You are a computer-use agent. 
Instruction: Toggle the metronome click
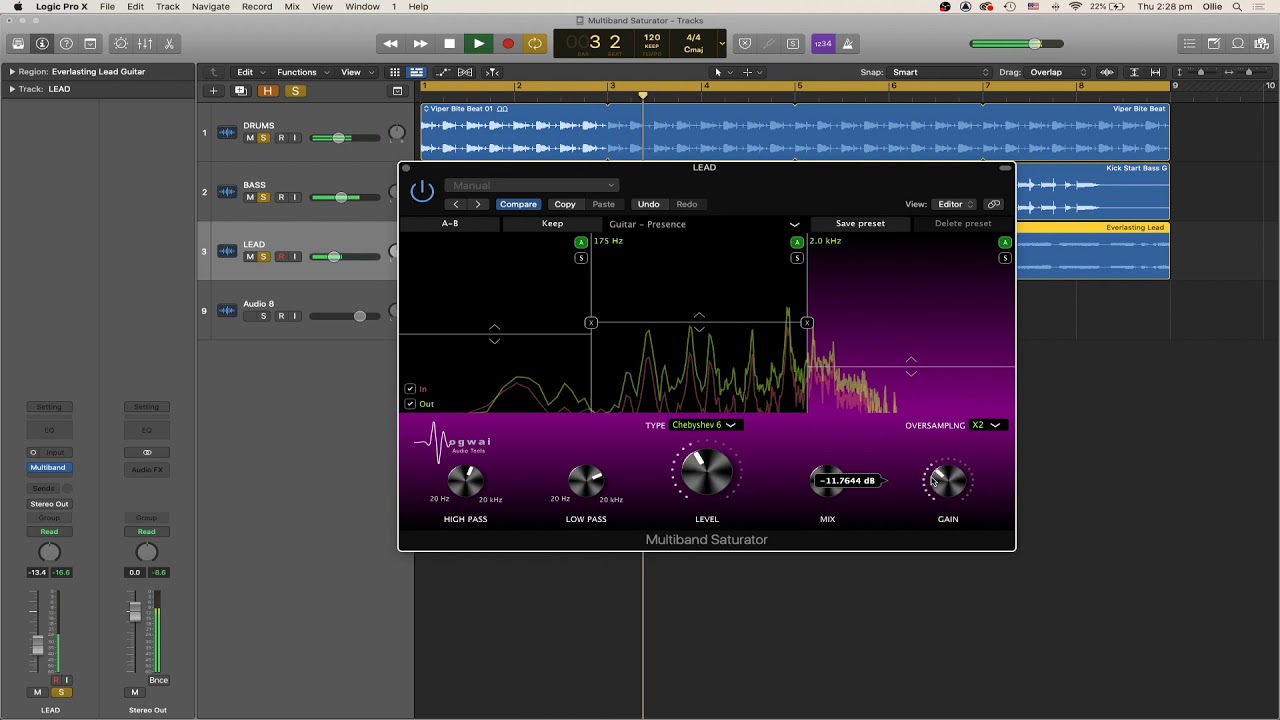tap(848, 44)
